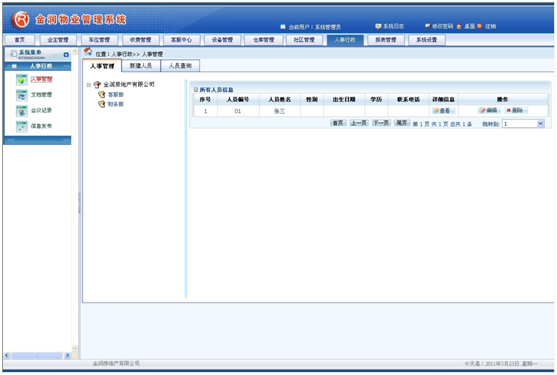Screen dimensions: 557x375
Task: Click 修改密码 change password link
Action: click(439, 26)
